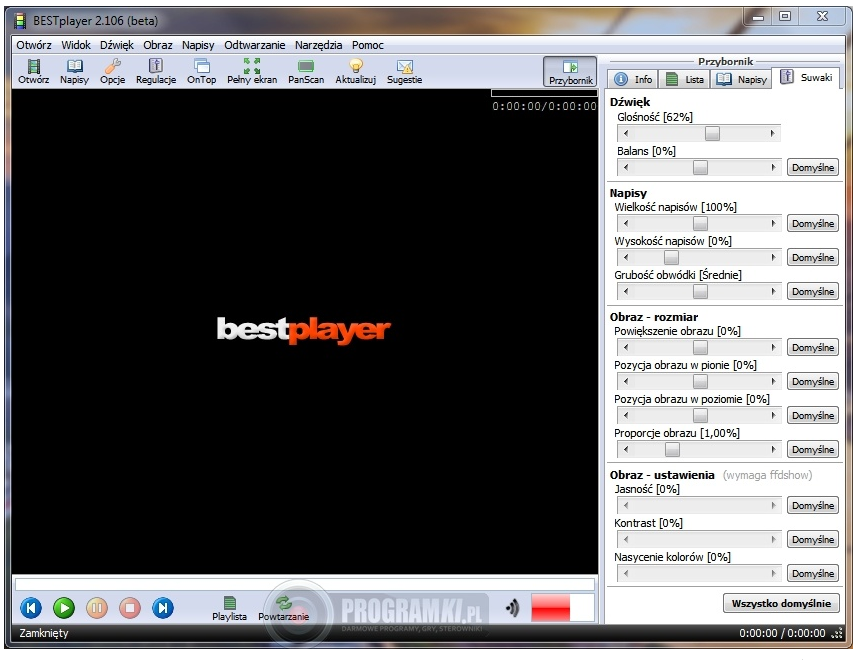Click the Otwórz film icon in toolbar
Screen dimensions: 857x660
coord(33,72)
